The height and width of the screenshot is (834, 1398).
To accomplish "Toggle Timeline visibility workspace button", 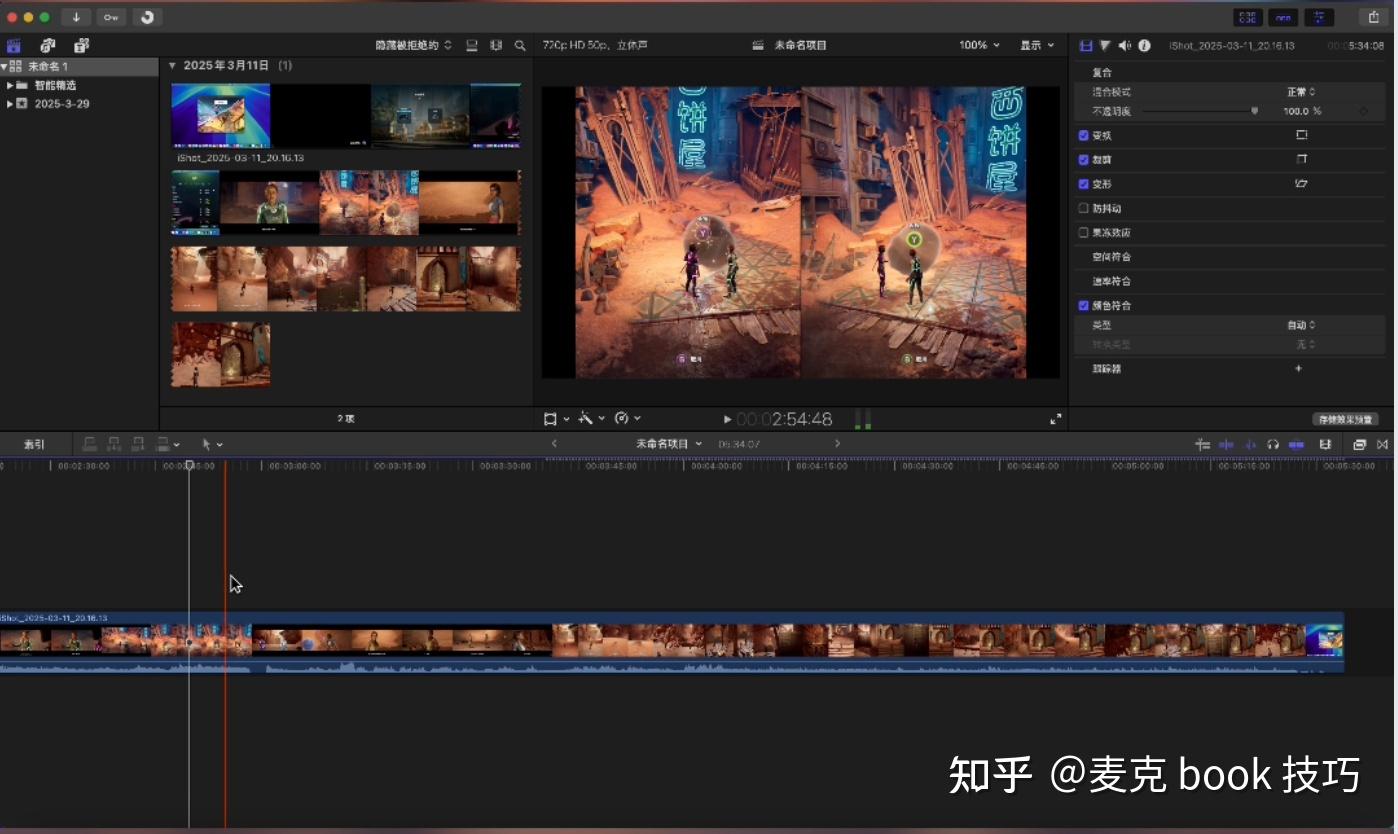I will click(x=1283, y=17).
